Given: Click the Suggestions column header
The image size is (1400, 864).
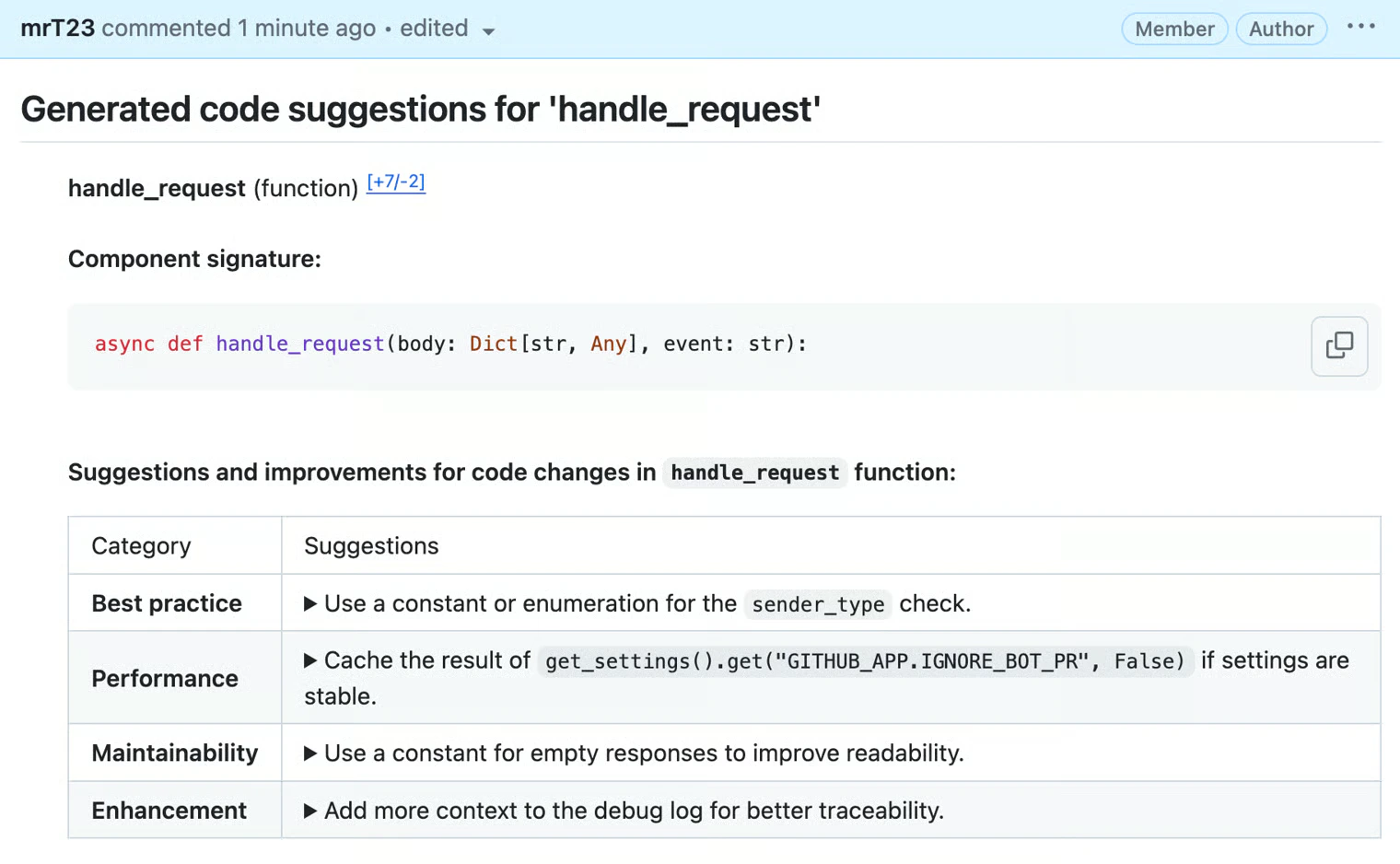Looking at the screenshot, I should 371,546.
